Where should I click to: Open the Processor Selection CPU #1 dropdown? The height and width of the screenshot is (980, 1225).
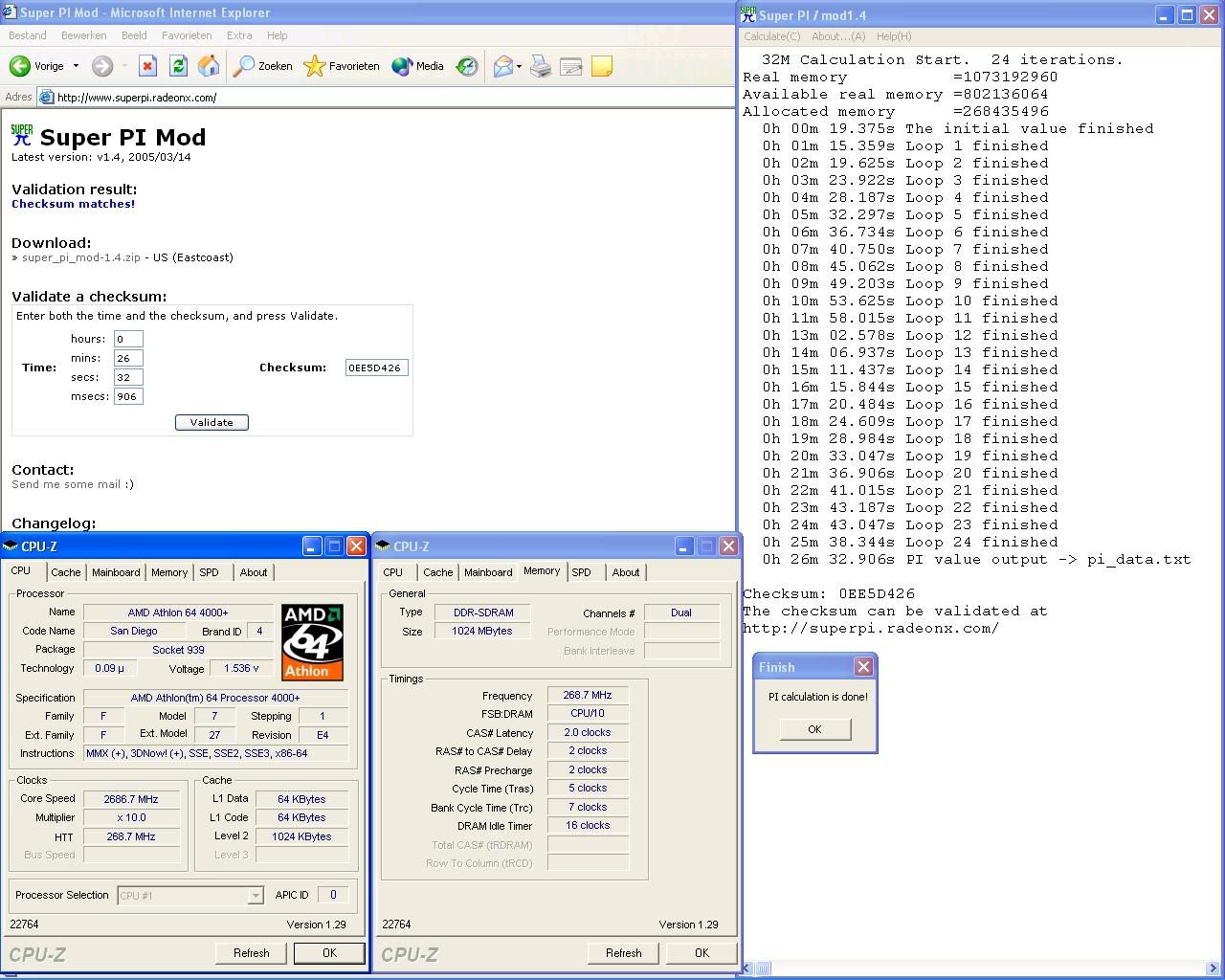point(189,896)
